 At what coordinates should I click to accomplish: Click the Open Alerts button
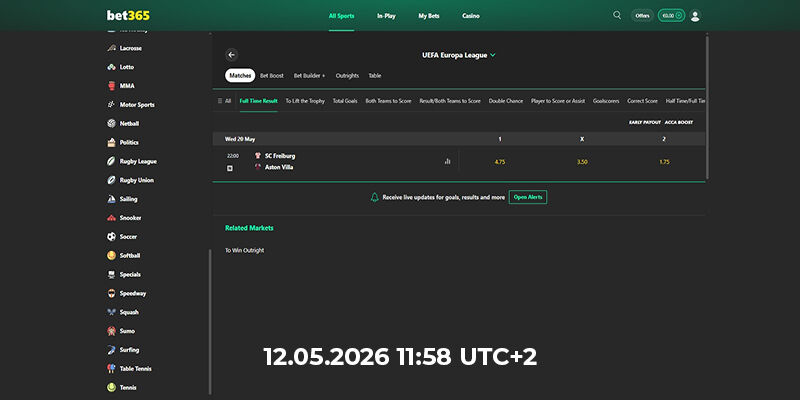528,197
